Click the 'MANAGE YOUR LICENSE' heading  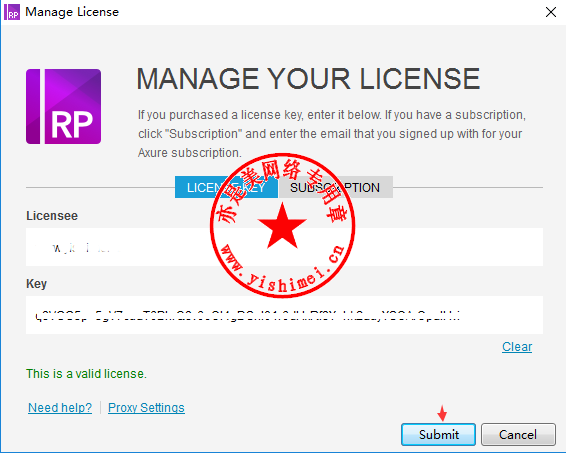click(x=308, y=78)
